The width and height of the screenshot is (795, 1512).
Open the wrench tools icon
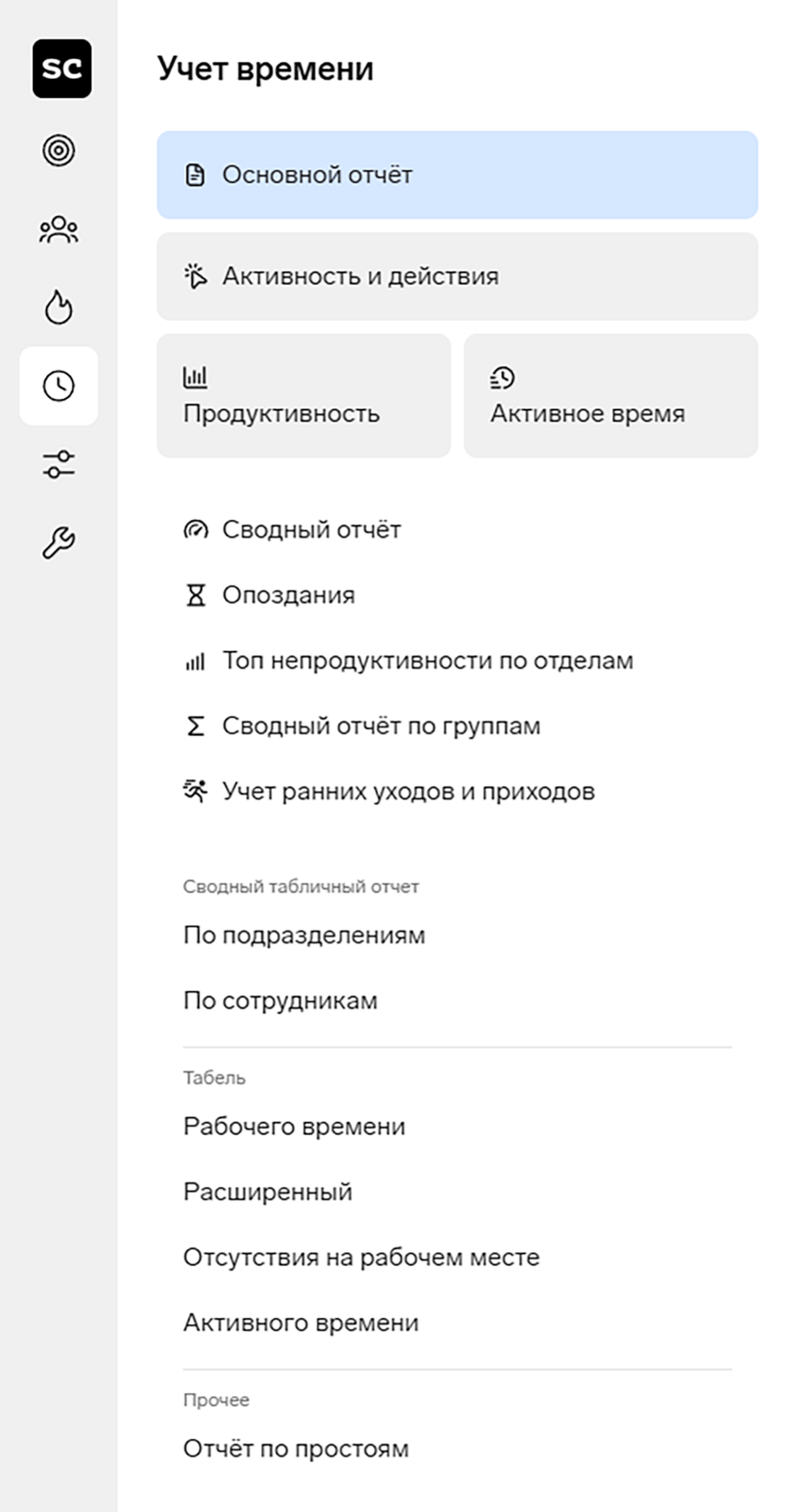[x=59, y=543]
